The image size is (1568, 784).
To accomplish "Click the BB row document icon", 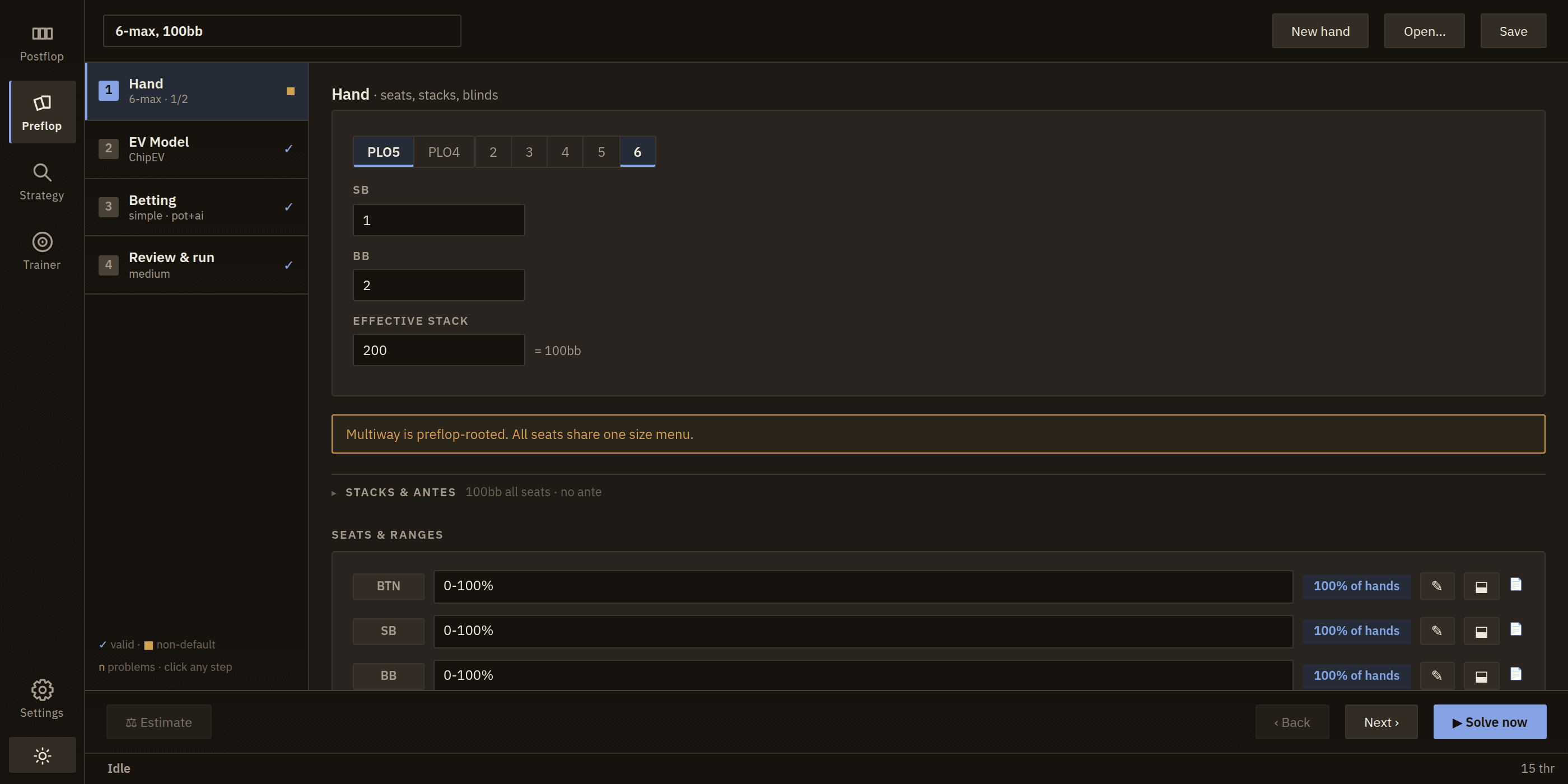I will click(1516, 674).
